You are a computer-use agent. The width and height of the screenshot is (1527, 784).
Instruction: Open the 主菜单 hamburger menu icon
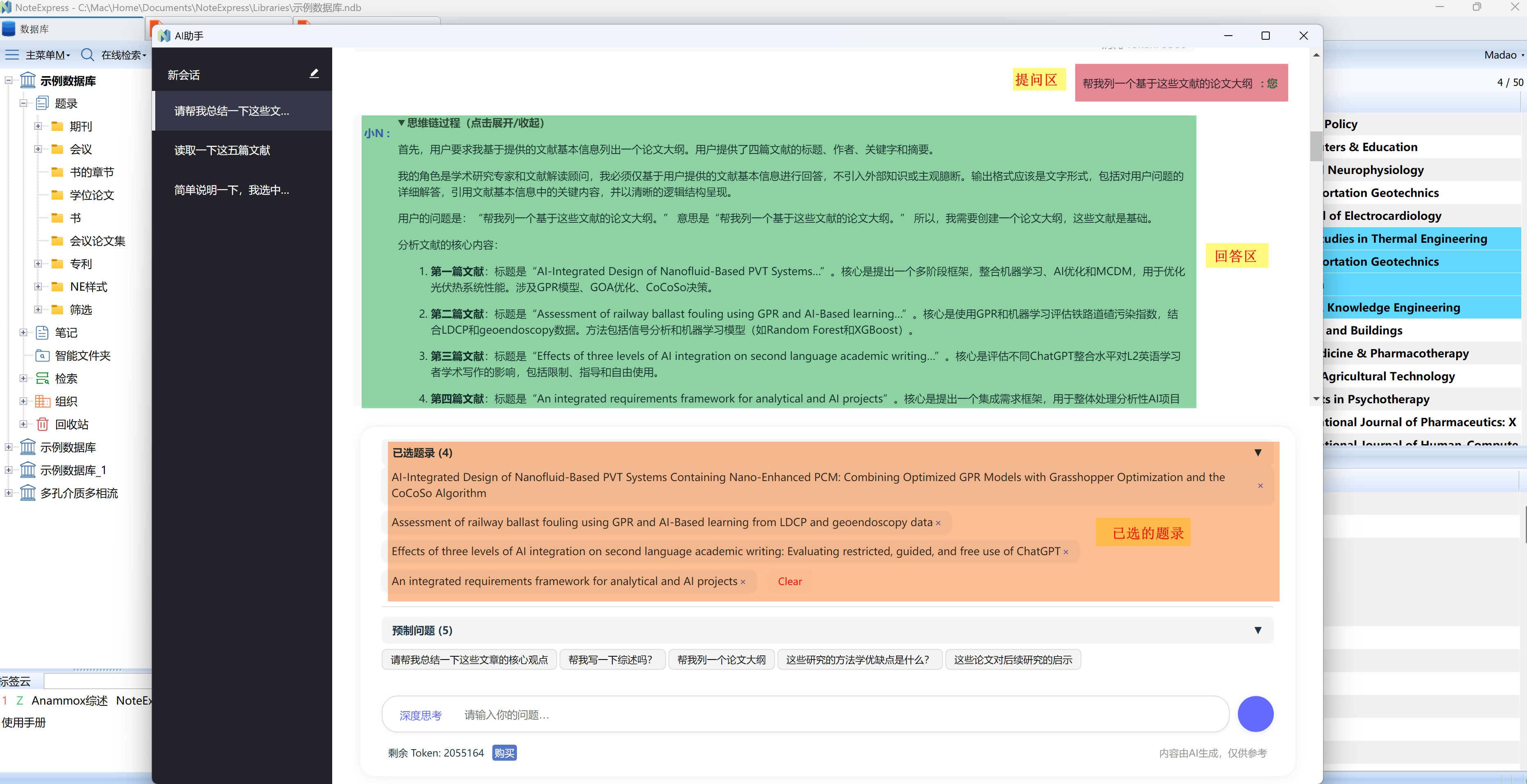point(12,55)
